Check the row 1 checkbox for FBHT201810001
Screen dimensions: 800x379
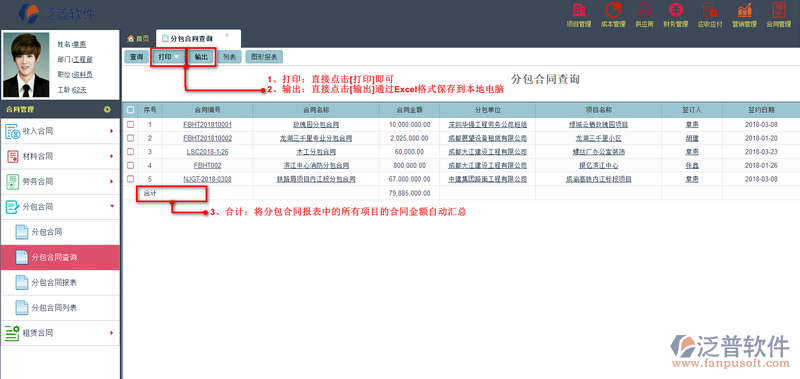point(130,124)
